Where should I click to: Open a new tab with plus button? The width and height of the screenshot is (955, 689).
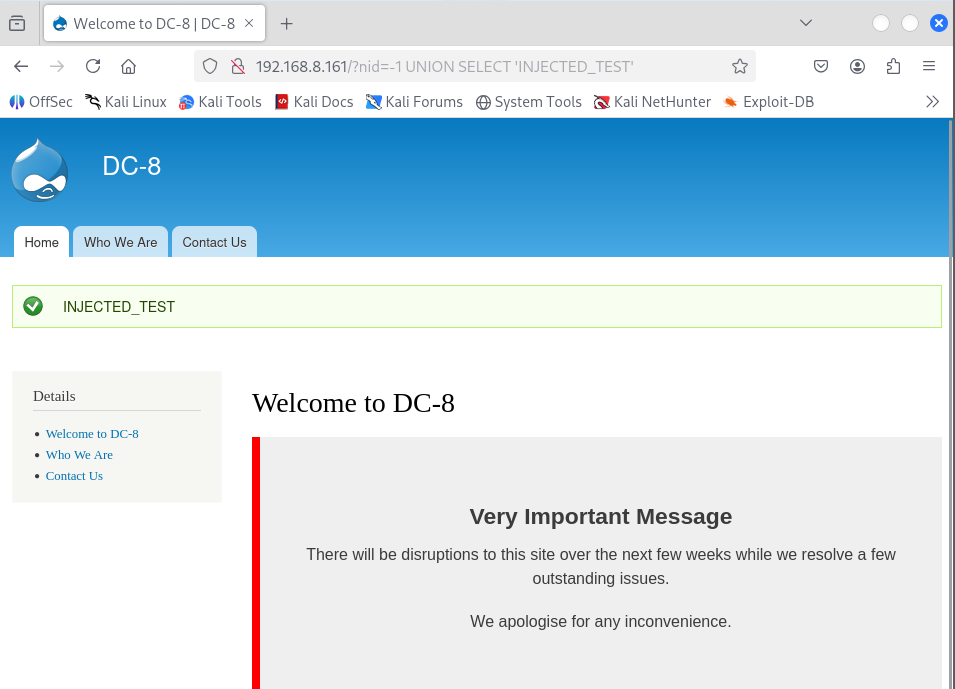tap(287, 23)
